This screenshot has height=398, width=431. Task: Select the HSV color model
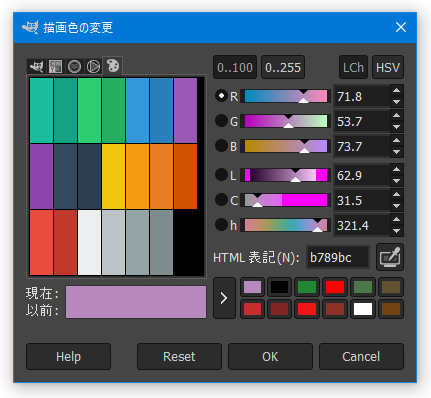(388, 67)
